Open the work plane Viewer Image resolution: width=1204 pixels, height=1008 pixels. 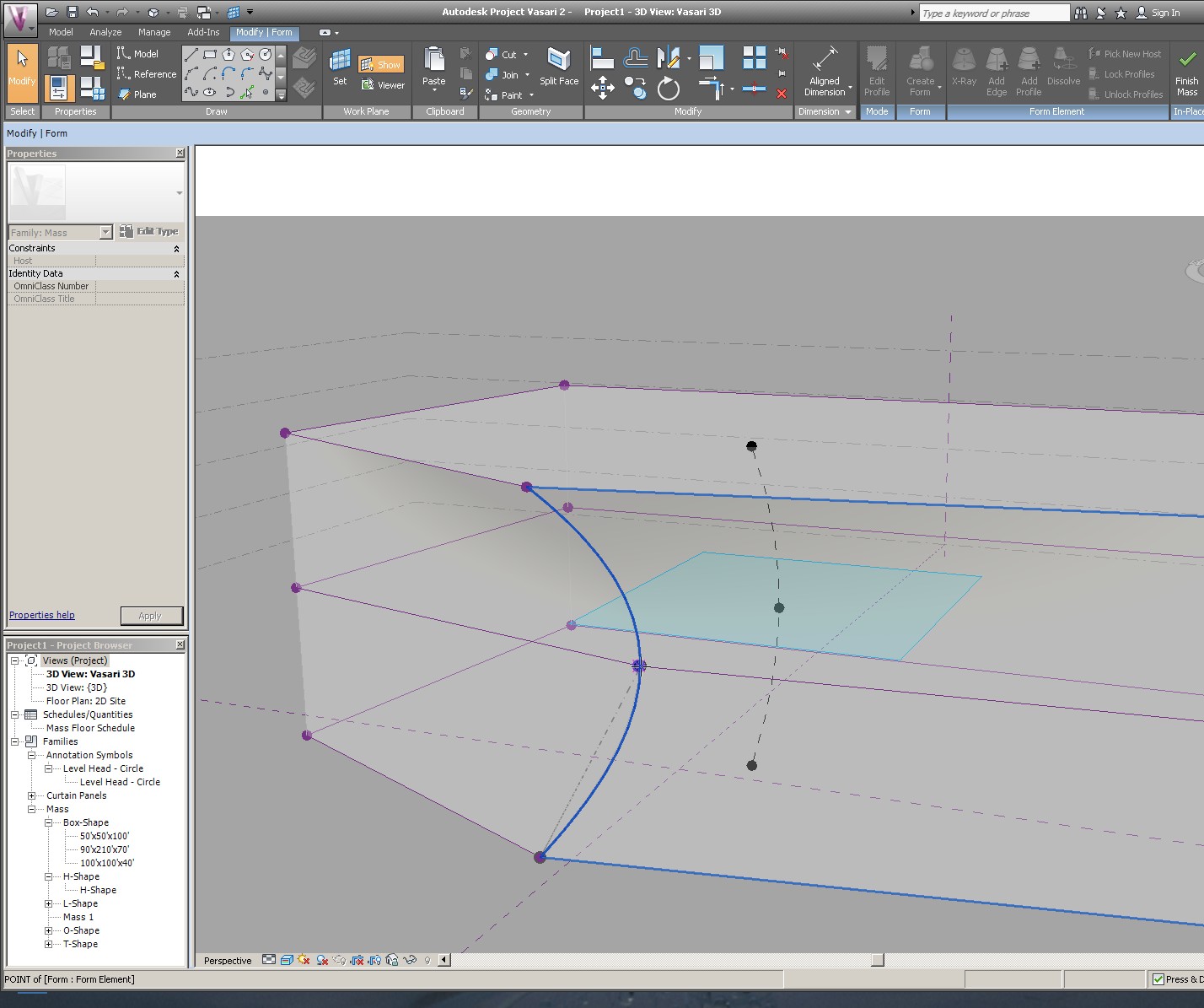click(x=383, y=85)
